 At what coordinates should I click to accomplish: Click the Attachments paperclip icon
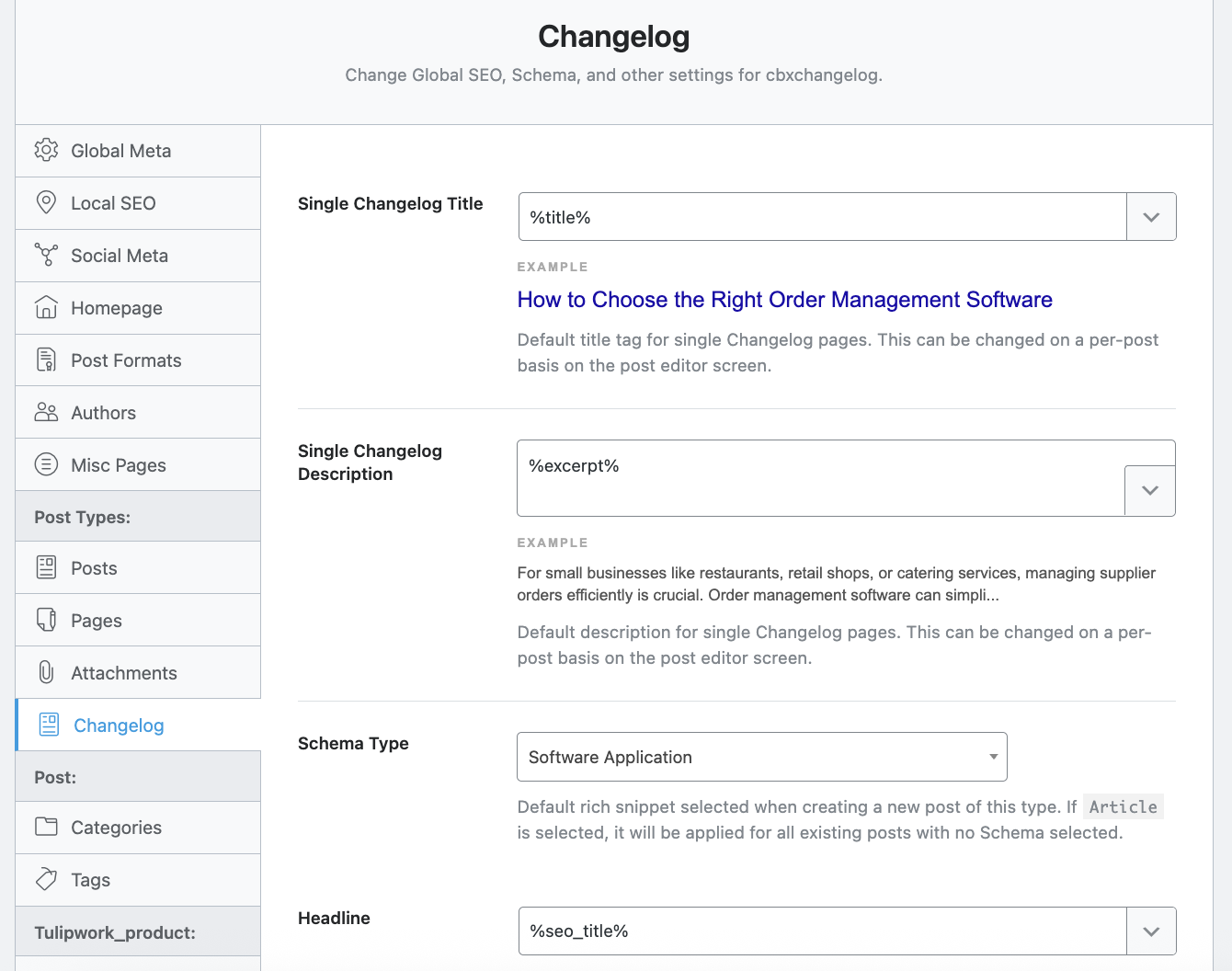pyautogui.click(x=46, y=672)
